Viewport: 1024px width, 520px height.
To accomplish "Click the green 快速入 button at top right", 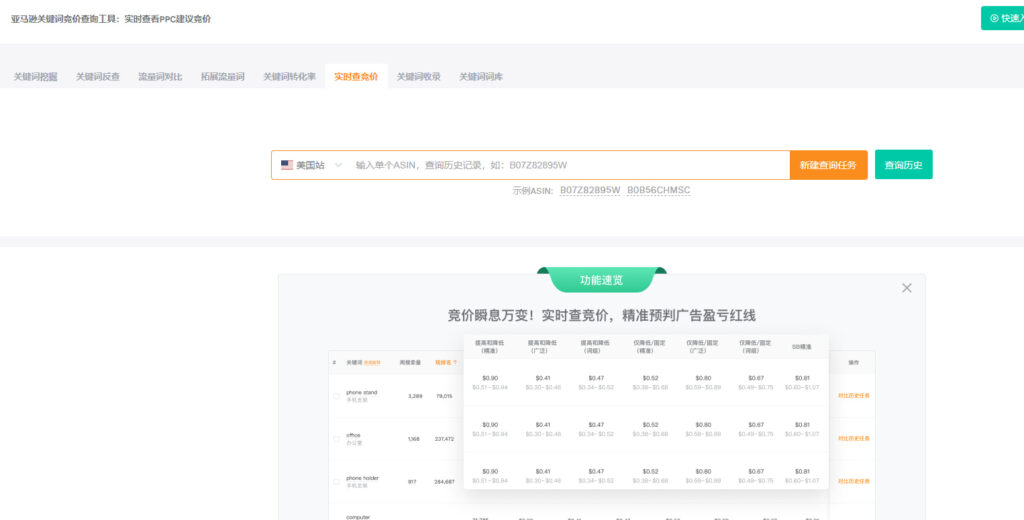I will pyautogui.click(x=1002, y=18).
